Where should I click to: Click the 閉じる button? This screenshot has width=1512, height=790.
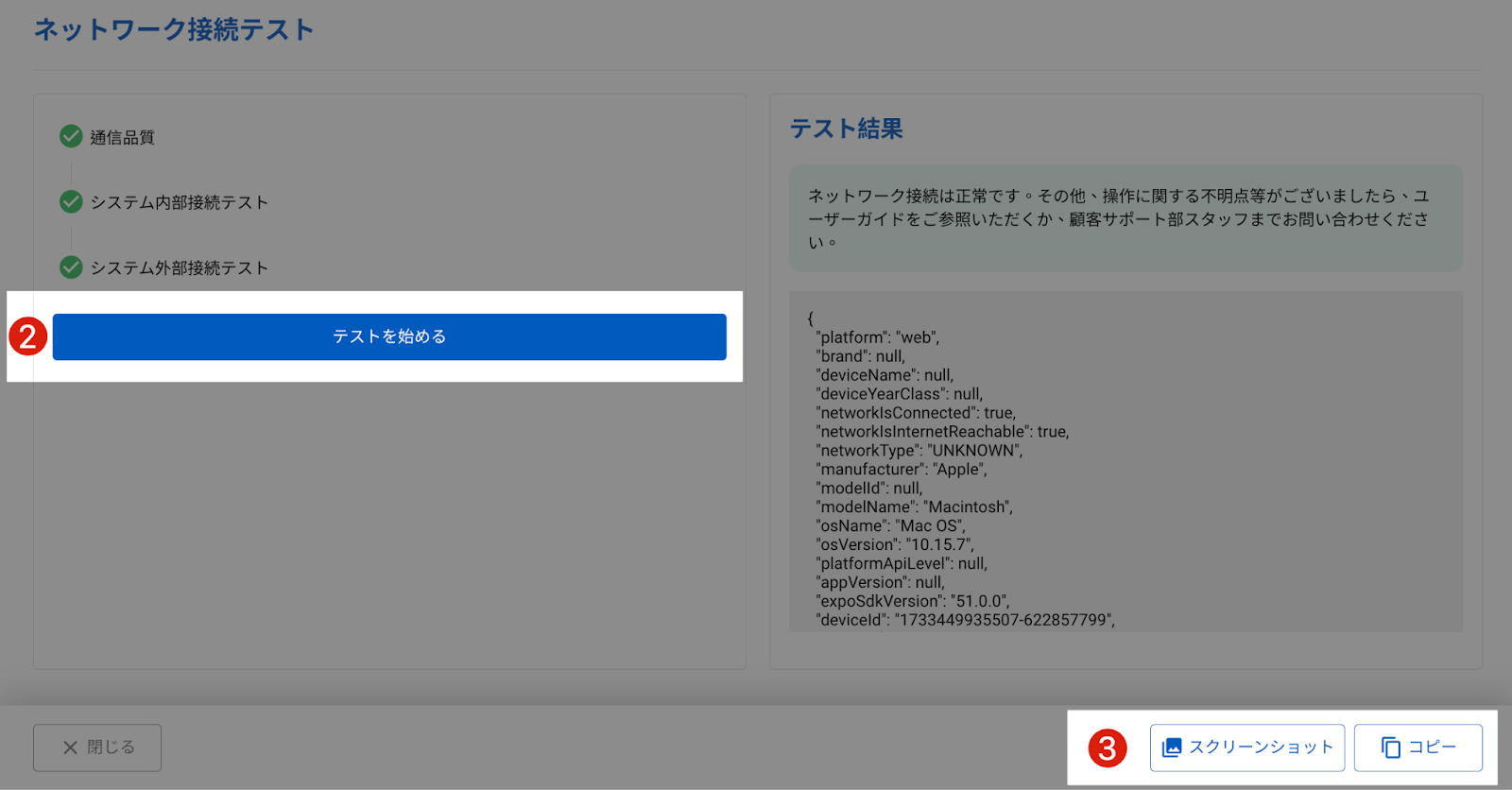point(97,747)
